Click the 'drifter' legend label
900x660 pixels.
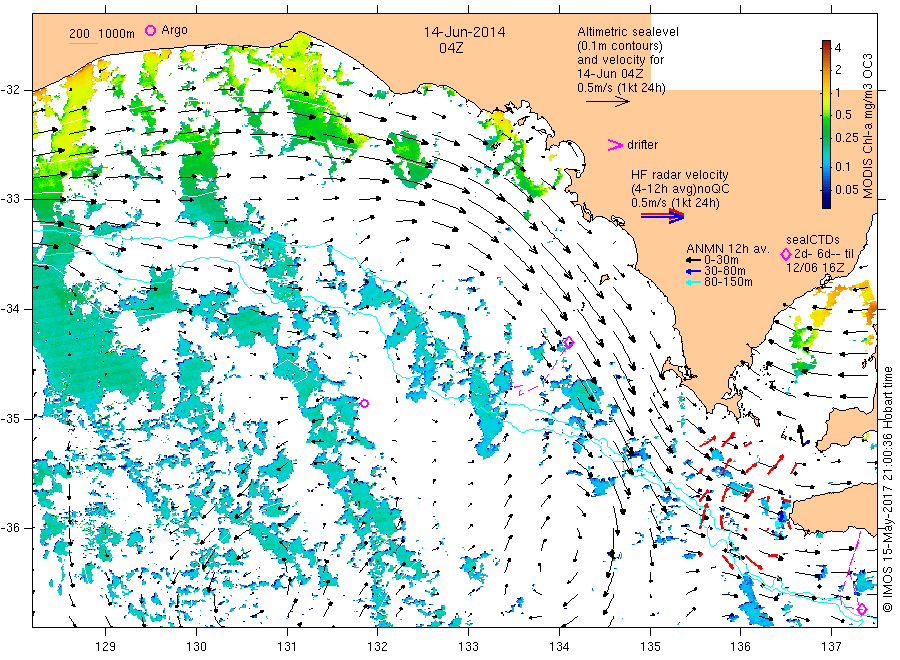click(x=642, y=145)
